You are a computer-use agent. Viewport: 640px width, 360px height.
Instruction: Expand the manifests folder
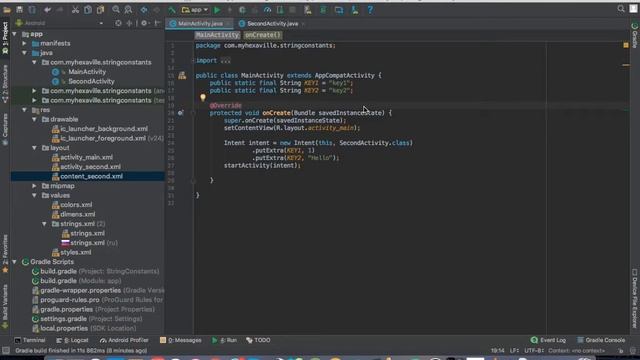coord(24,43)
